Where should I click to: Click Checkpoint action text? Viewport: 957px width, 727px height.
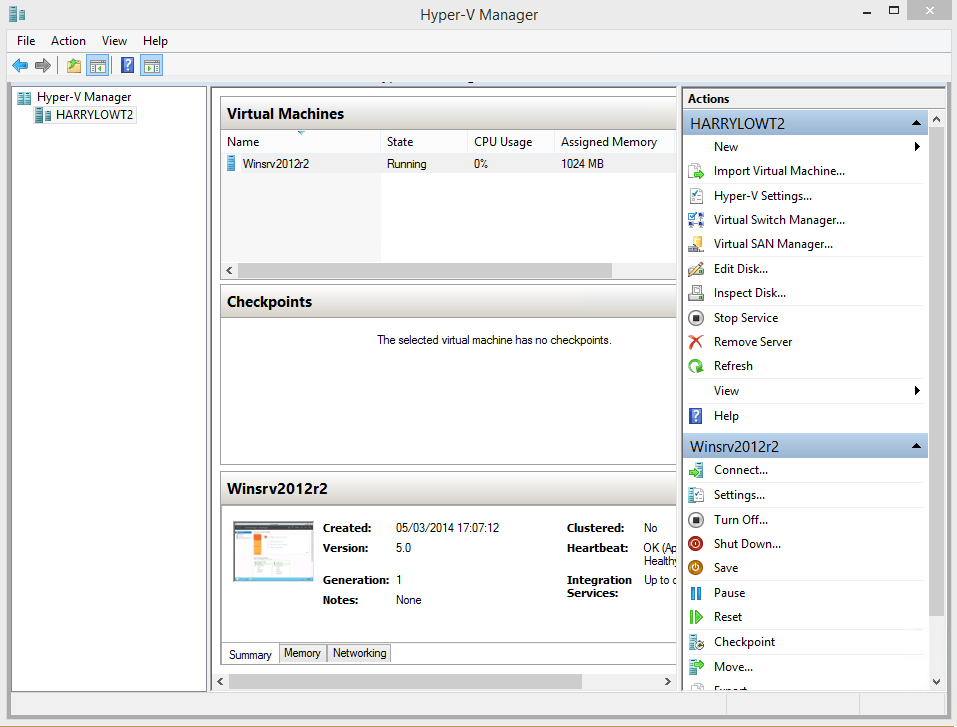click(745, 642)
